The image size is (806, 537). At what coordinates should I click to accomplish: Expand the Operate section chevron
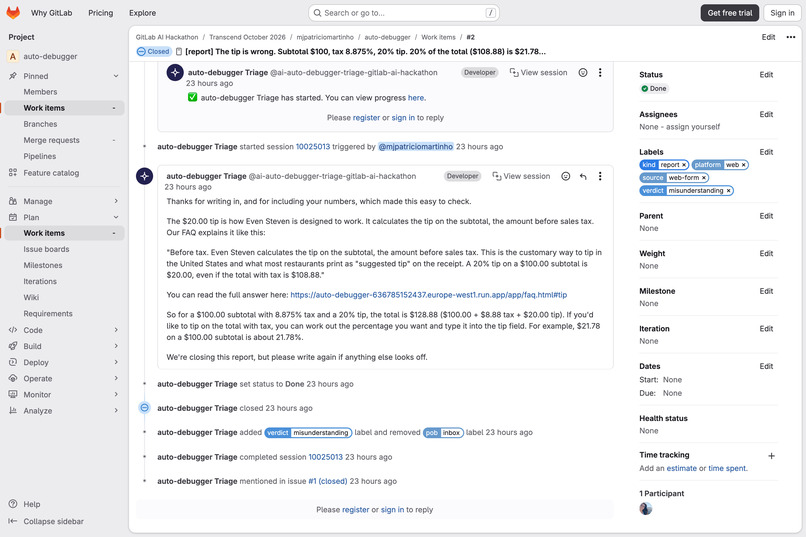pos(116,378)
